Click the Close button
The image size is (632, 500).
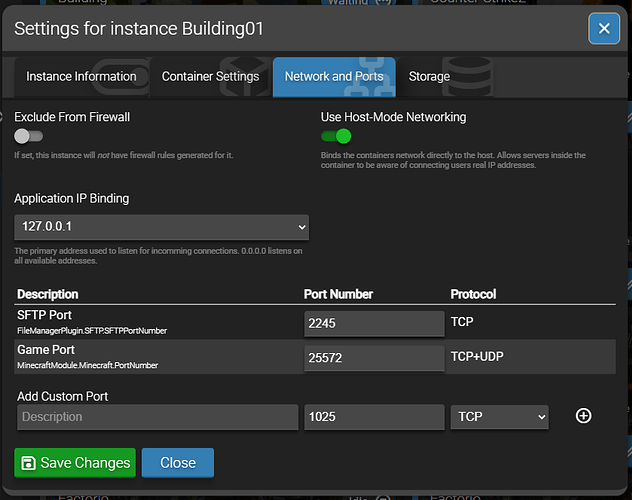click(x=178, y=463)
